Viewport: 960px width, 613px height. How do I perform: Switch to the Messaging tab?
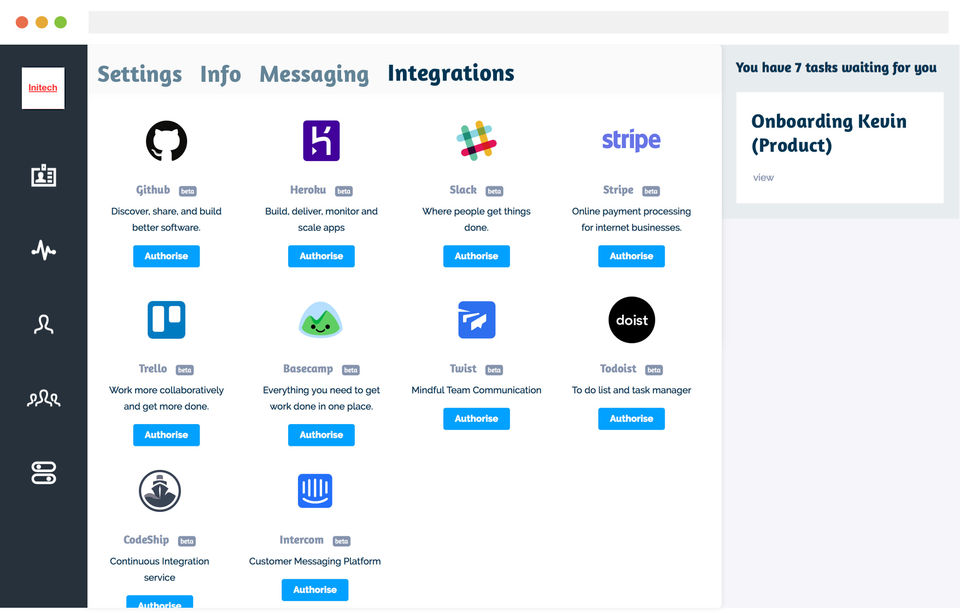314,74
